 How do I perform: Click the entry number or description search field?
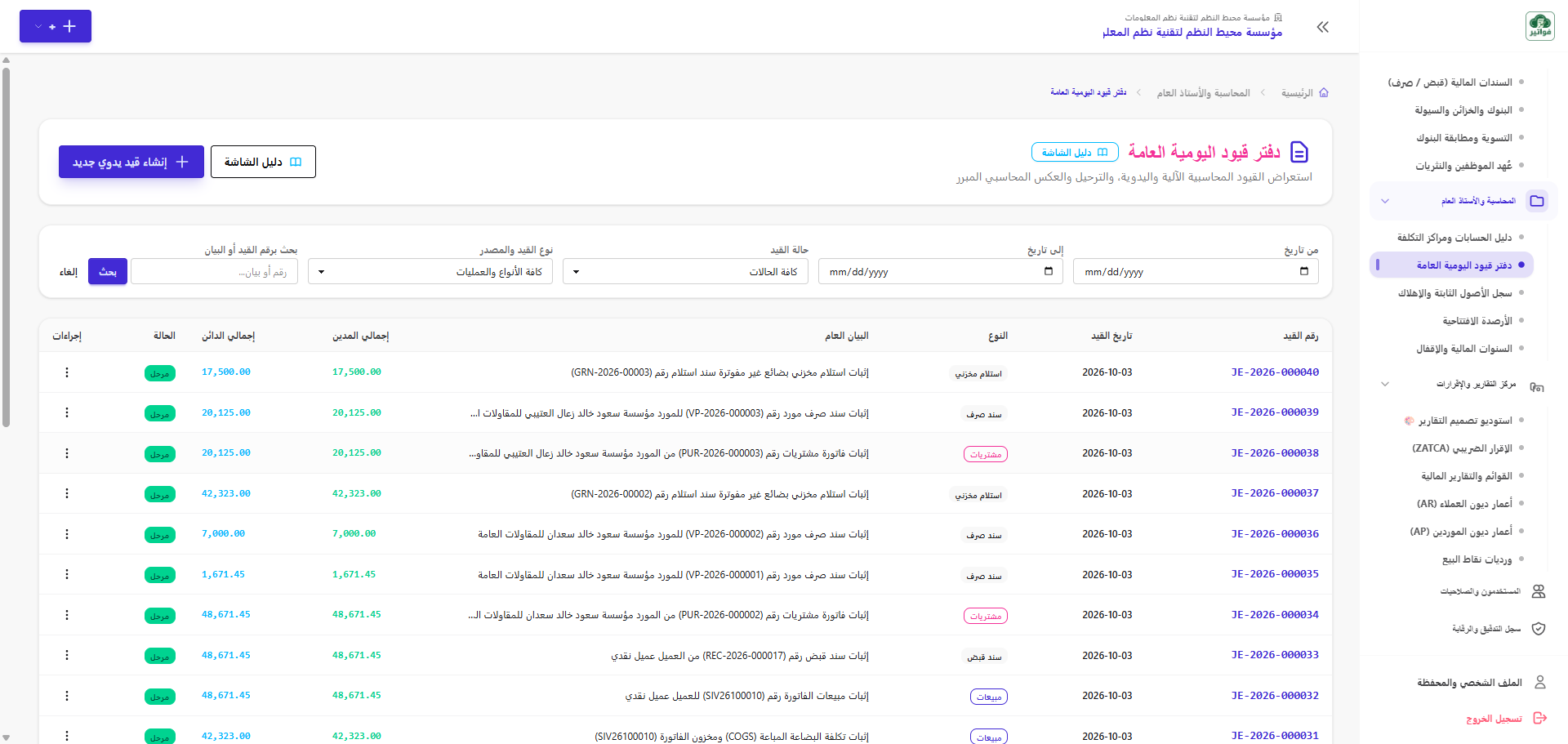pos(214,272)
